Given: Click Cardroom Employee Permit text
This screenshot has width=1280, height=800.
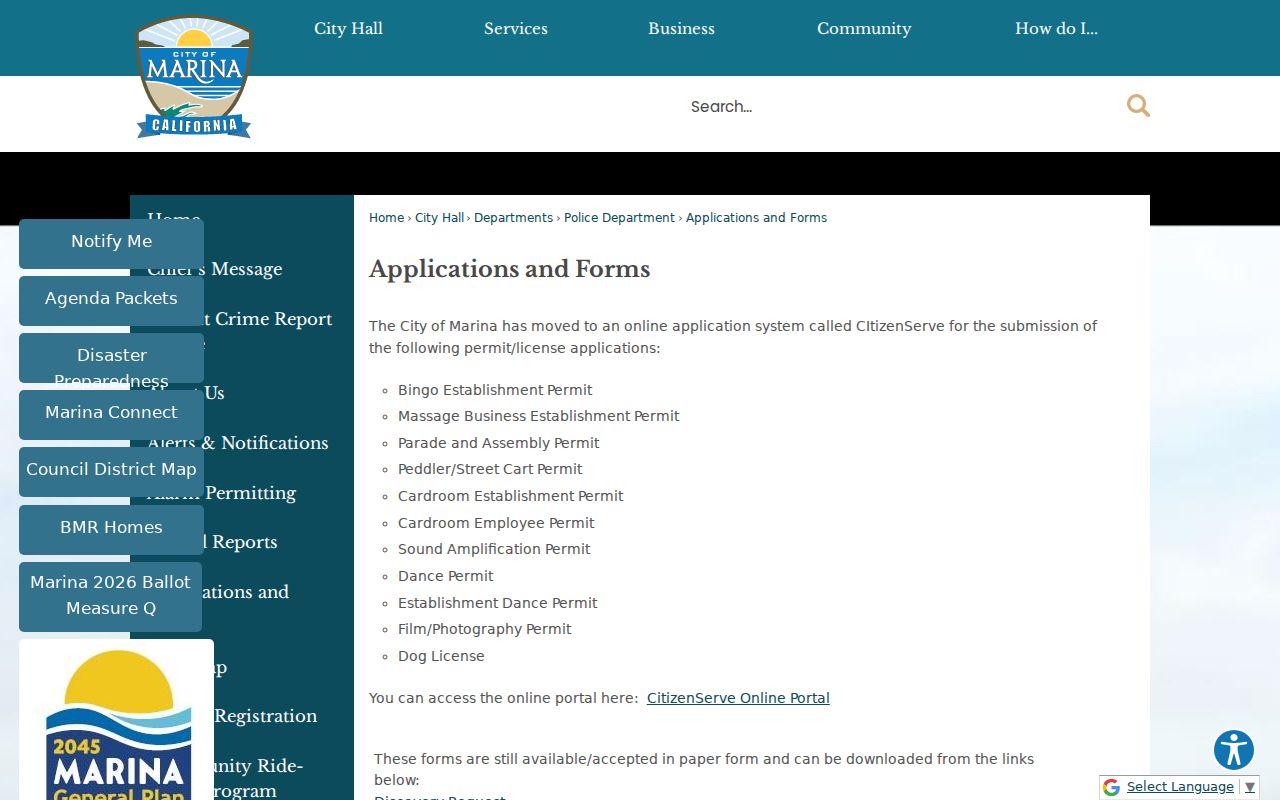Looking at the screenshot, I should pos(496,523).
